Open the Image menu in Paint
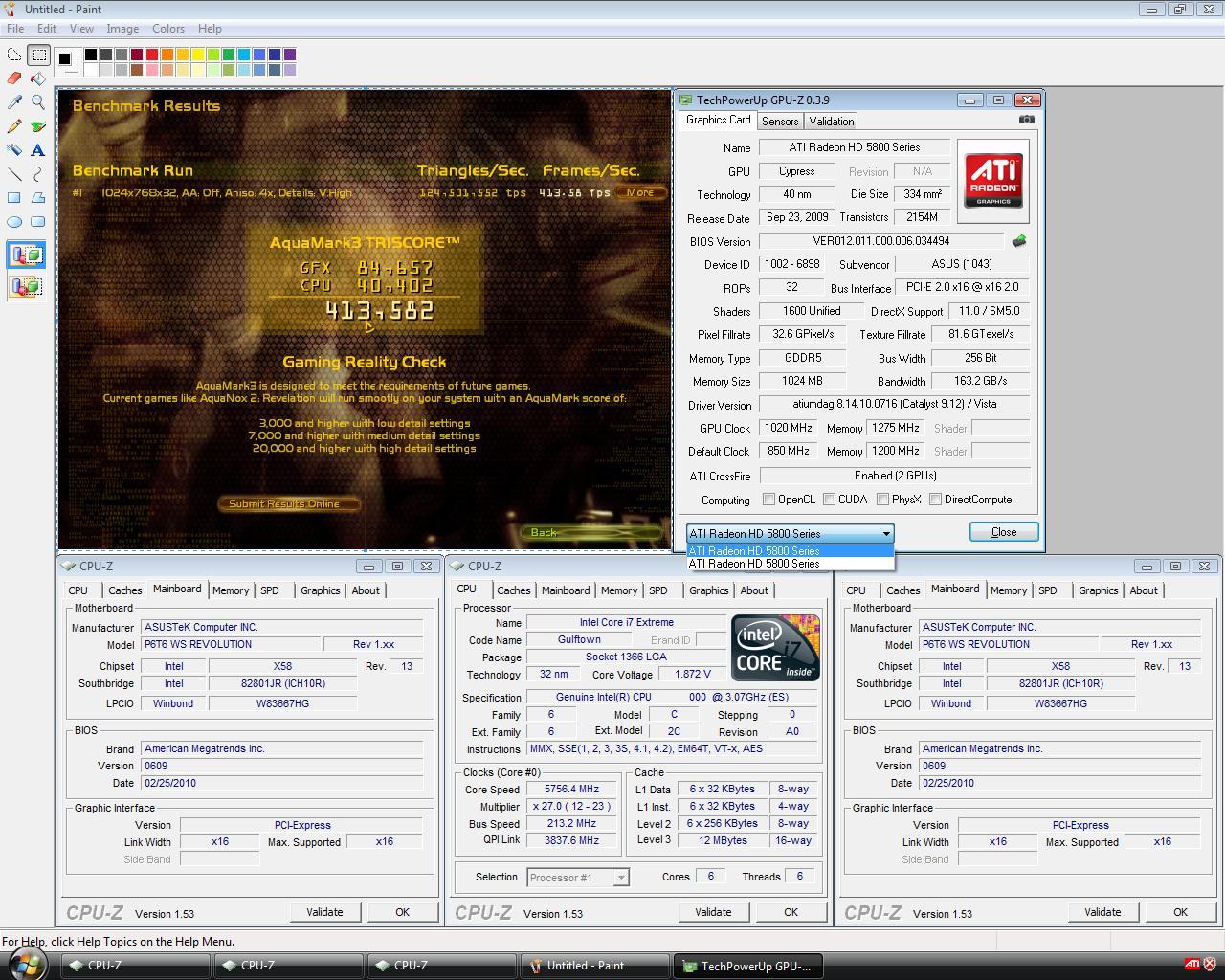 pos(122,29)
